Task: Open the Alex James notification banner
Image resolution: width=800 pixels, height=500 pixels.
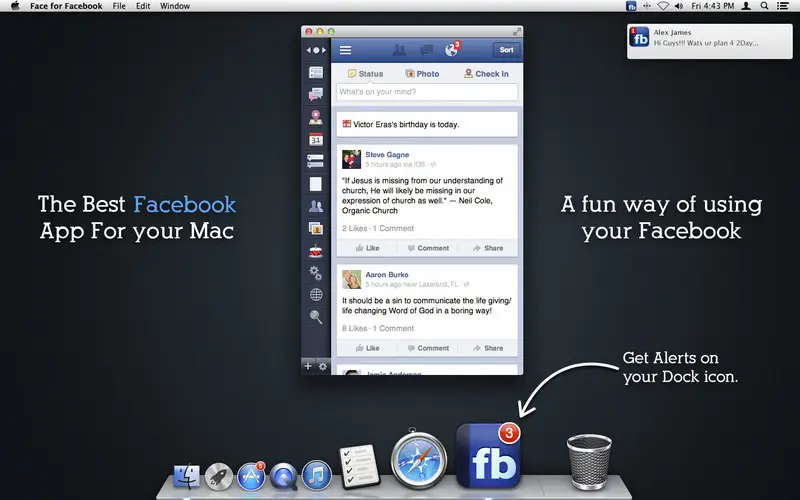Action: click(x=710, y=41)
